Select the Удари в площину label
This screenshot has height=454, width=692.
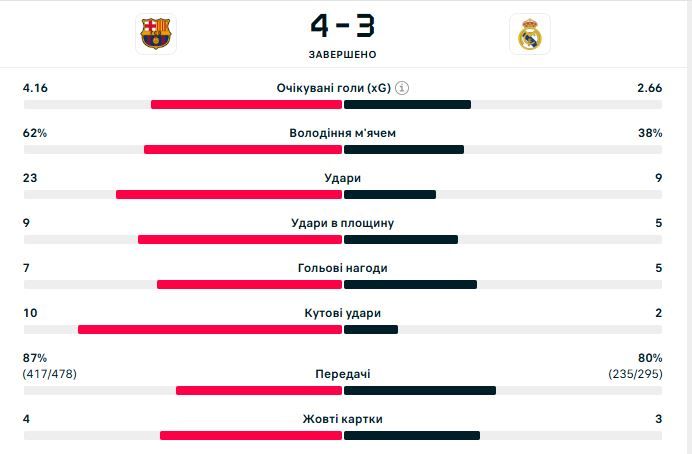(342, 223)
